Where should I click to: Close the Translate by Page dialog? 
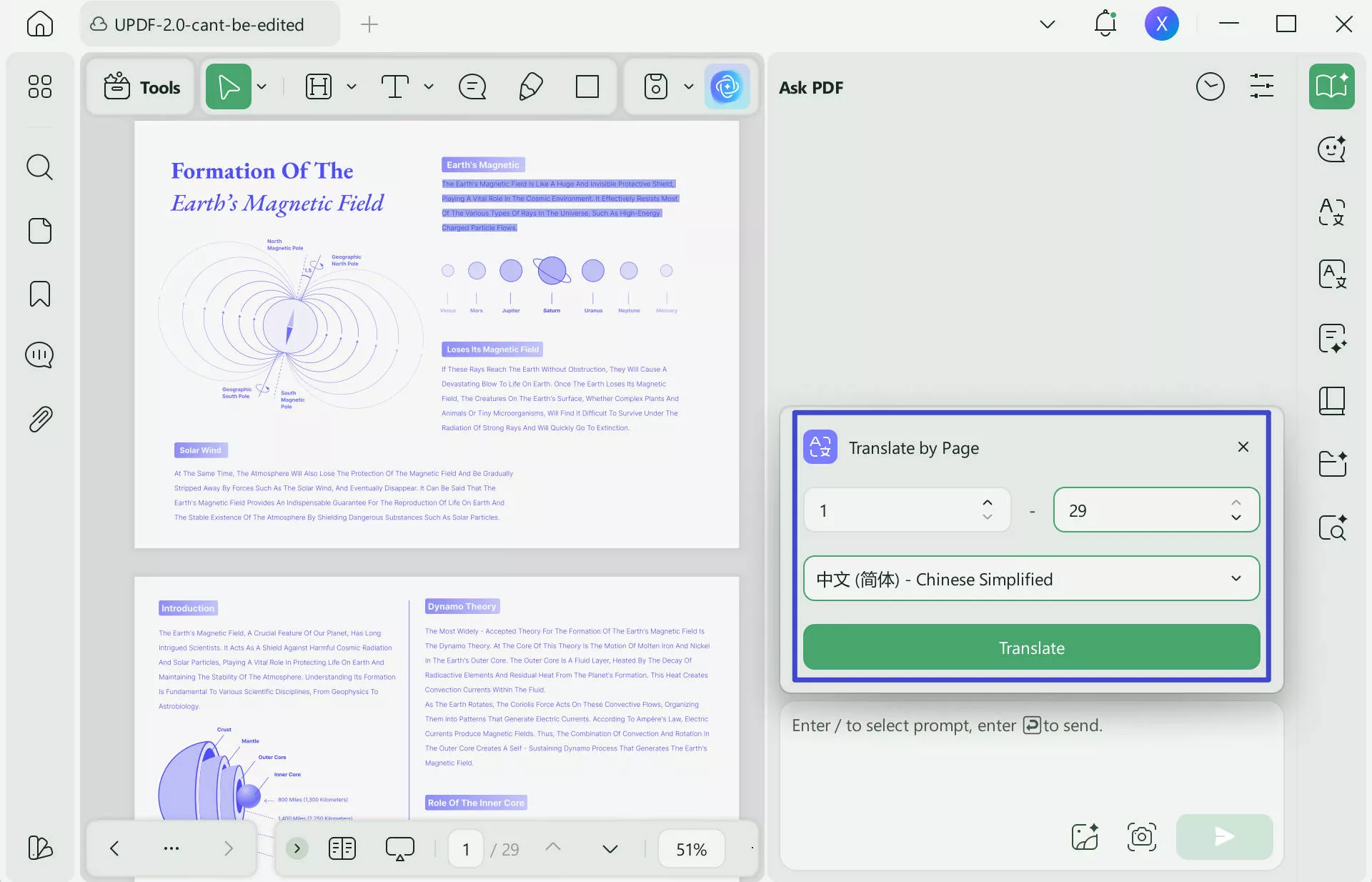[x=1243, y=447]
